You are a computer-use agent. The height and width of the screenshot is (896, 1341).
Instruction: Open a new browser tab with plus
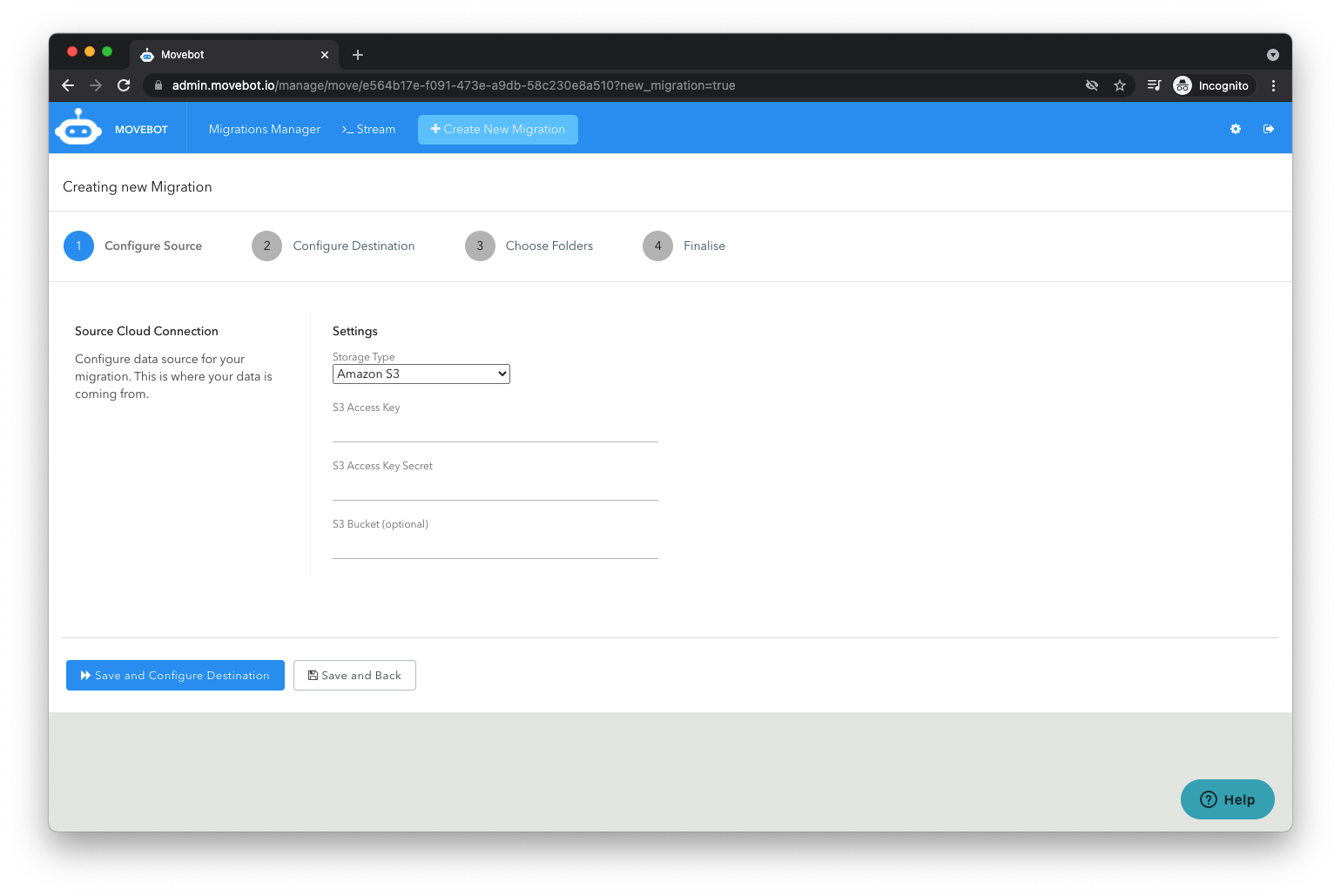tap(358, 55)
